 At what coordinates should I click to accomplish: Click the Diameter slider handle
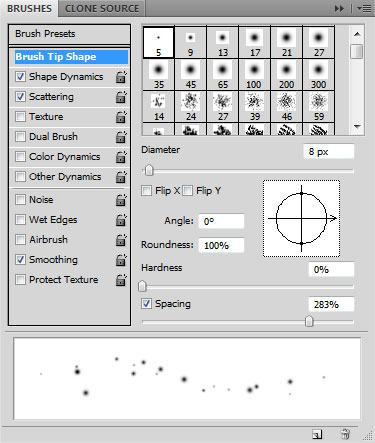tap(149, 170)
